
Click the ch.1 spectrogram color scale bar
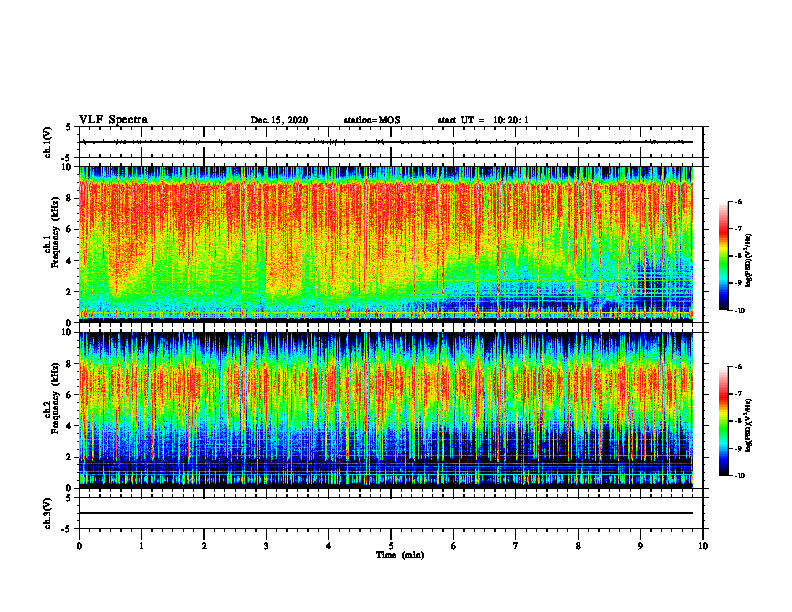[723, 256]
